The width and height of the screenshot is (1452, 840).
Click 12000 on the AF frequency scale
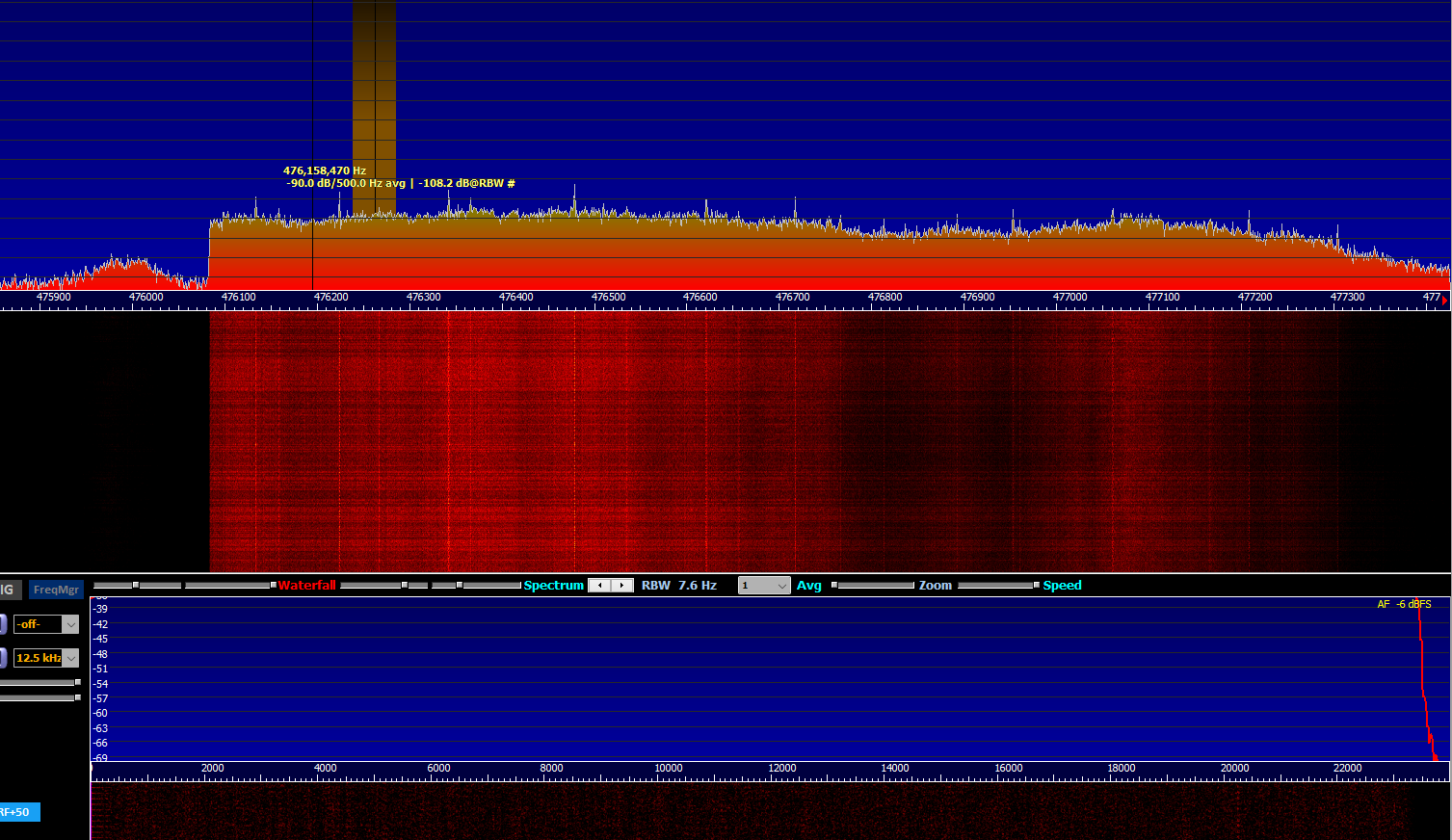(782, 768)
